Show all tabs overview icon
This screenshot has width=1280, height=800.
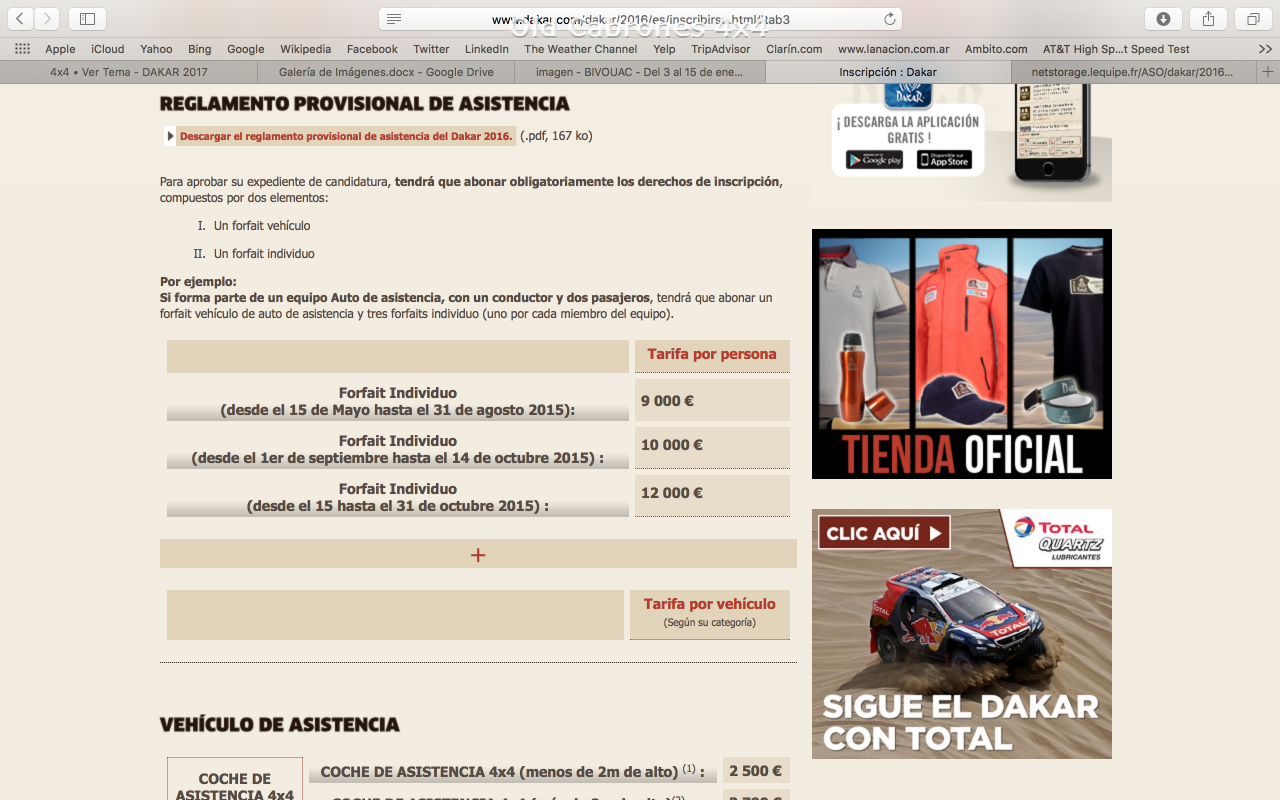[x=1253, y=19]
